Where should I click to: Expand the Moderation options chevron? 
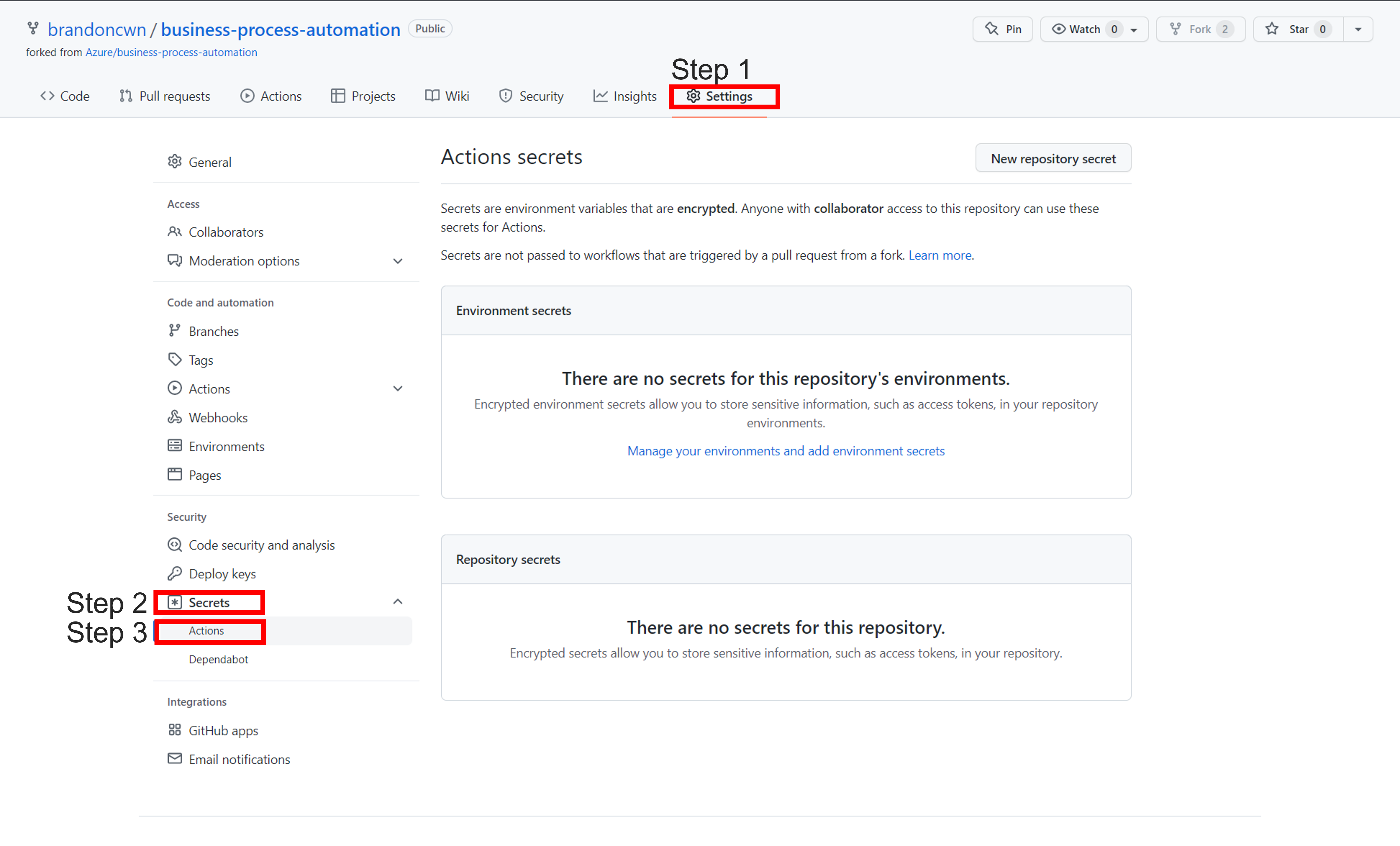(x=398, y=261)
